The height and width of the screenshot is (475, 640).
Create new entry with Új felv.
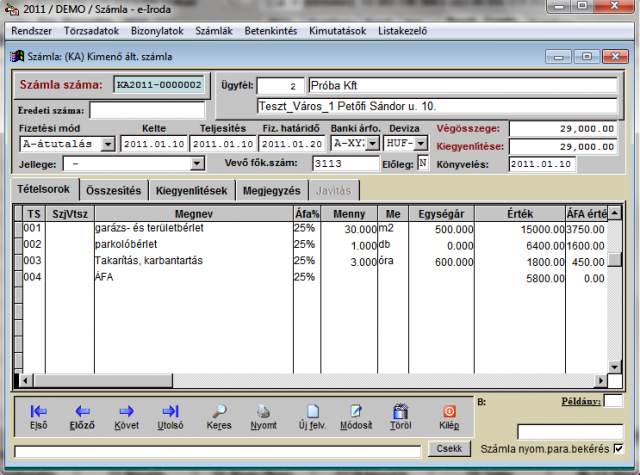pyautogui.click(x=311, y=416)
